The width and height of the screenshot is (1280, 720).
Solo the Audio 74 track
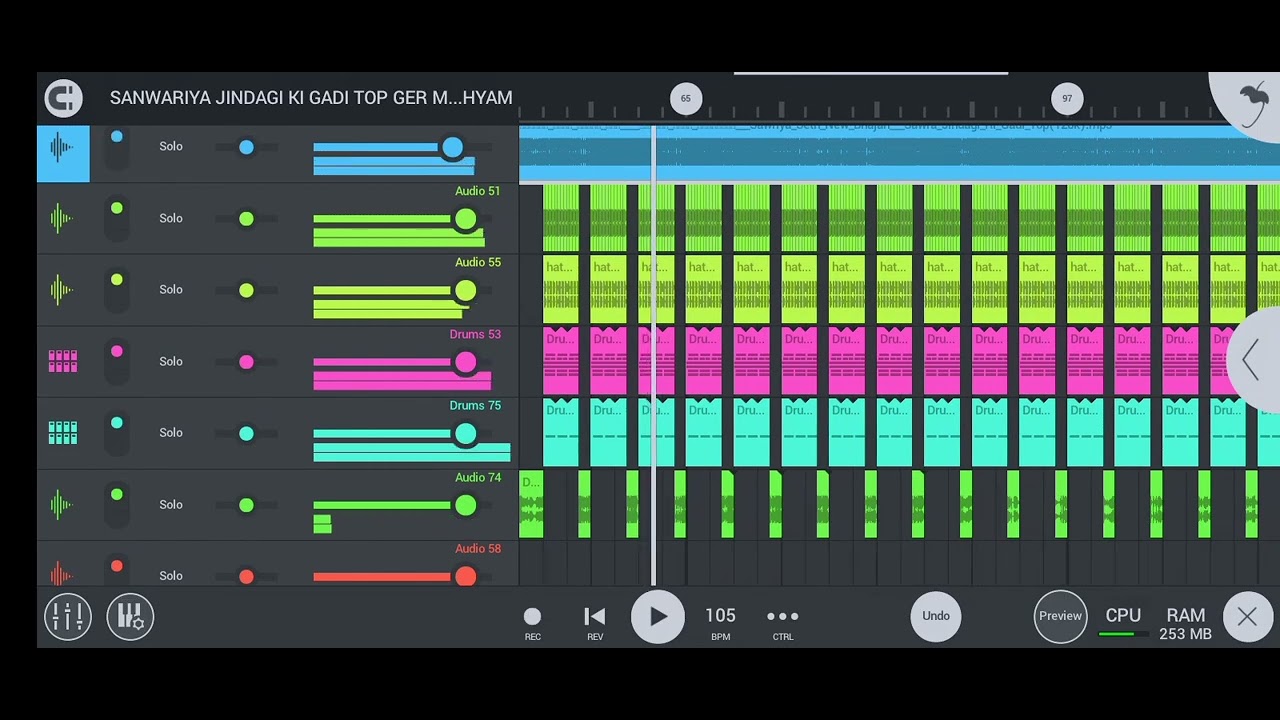pyautogui.click(x=171, y=504)
